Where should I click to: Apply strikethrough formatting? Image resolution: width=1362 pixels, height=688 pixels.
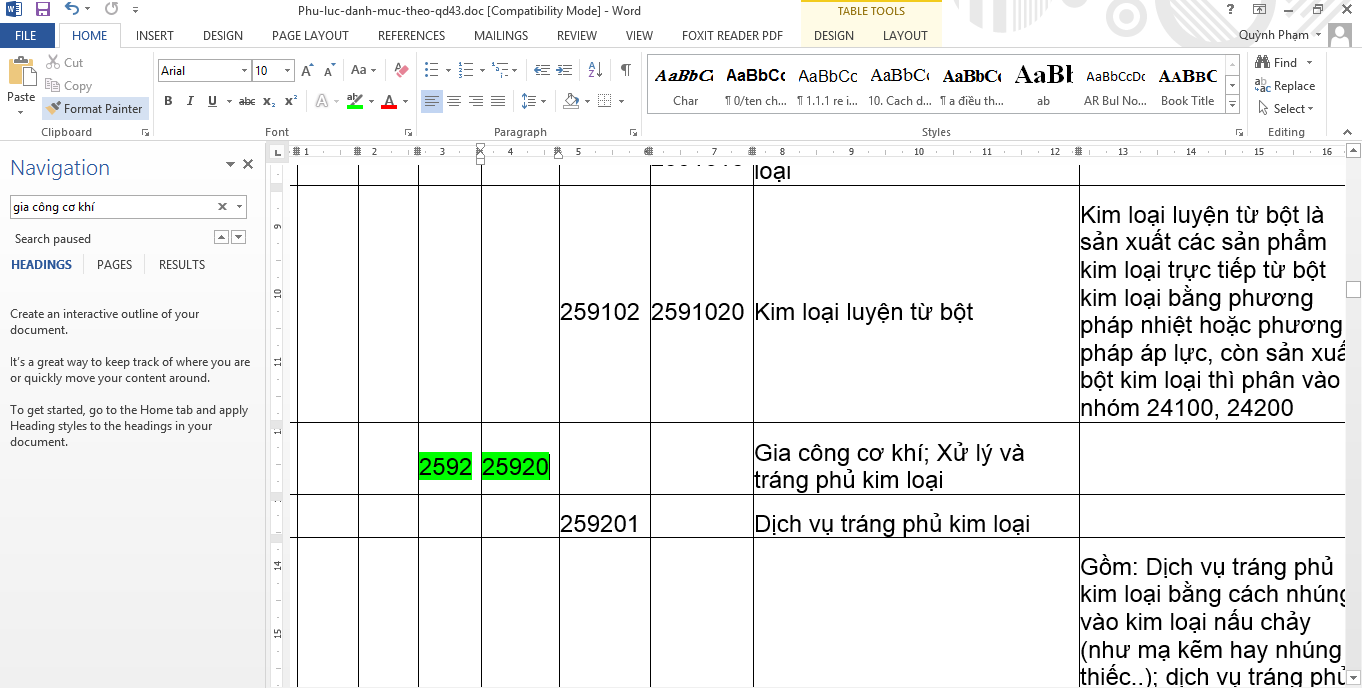tap(247, 101)
